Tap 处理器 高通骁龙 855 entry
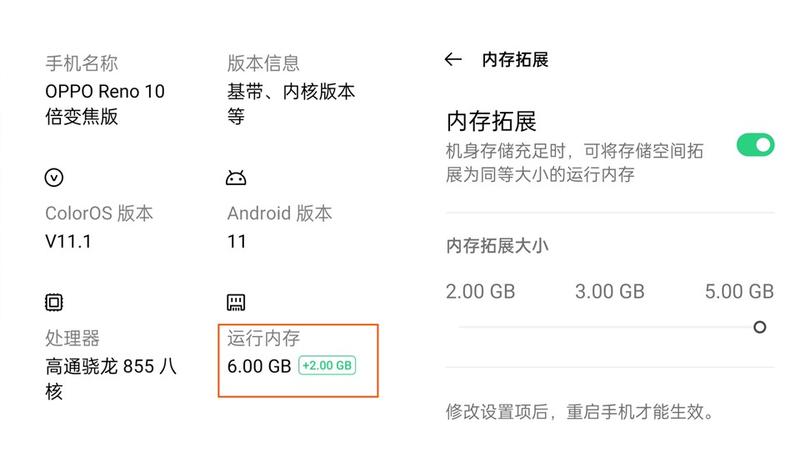Image resolution: width=800 pixels, height=473 pixels. pos(111,364)
